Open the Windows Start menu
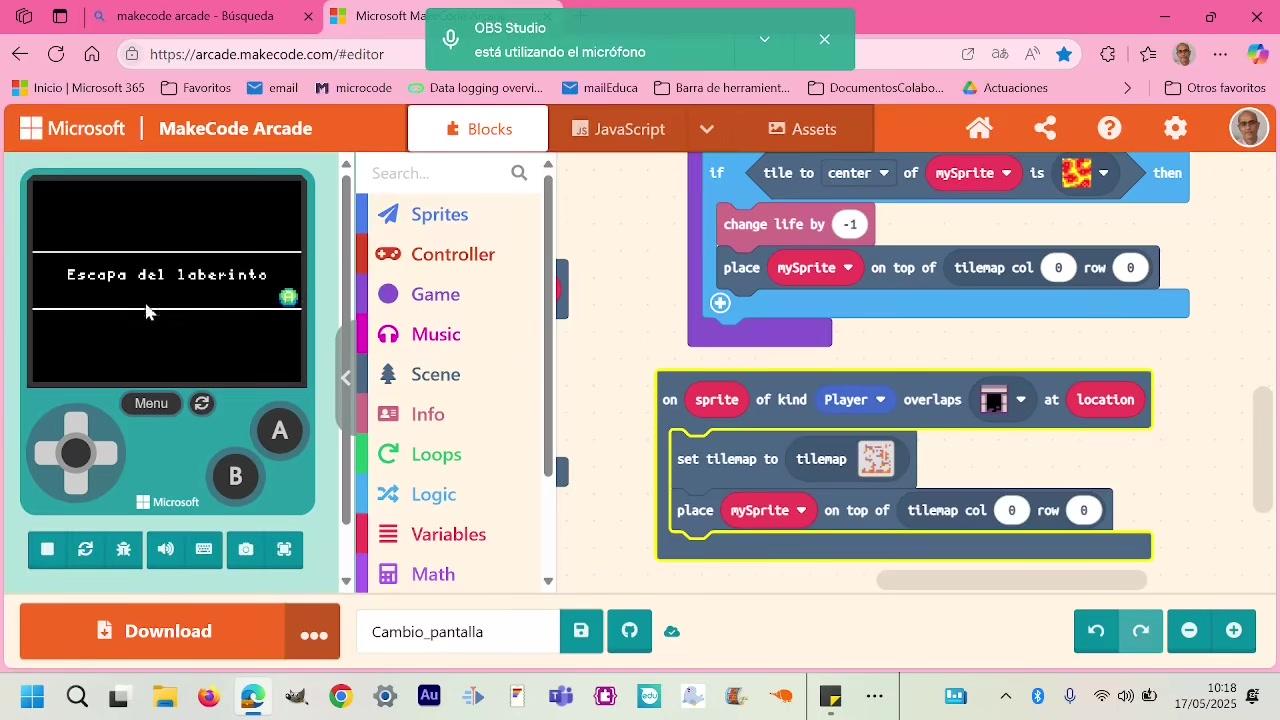 click(32, 696)
